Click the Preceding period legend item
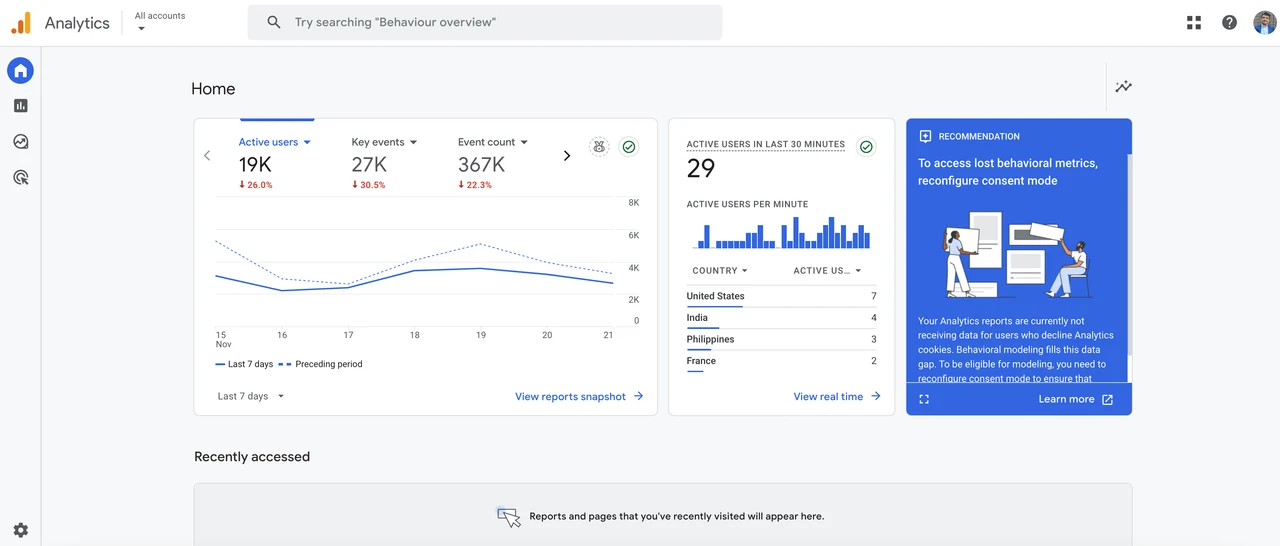 point(320,364)
